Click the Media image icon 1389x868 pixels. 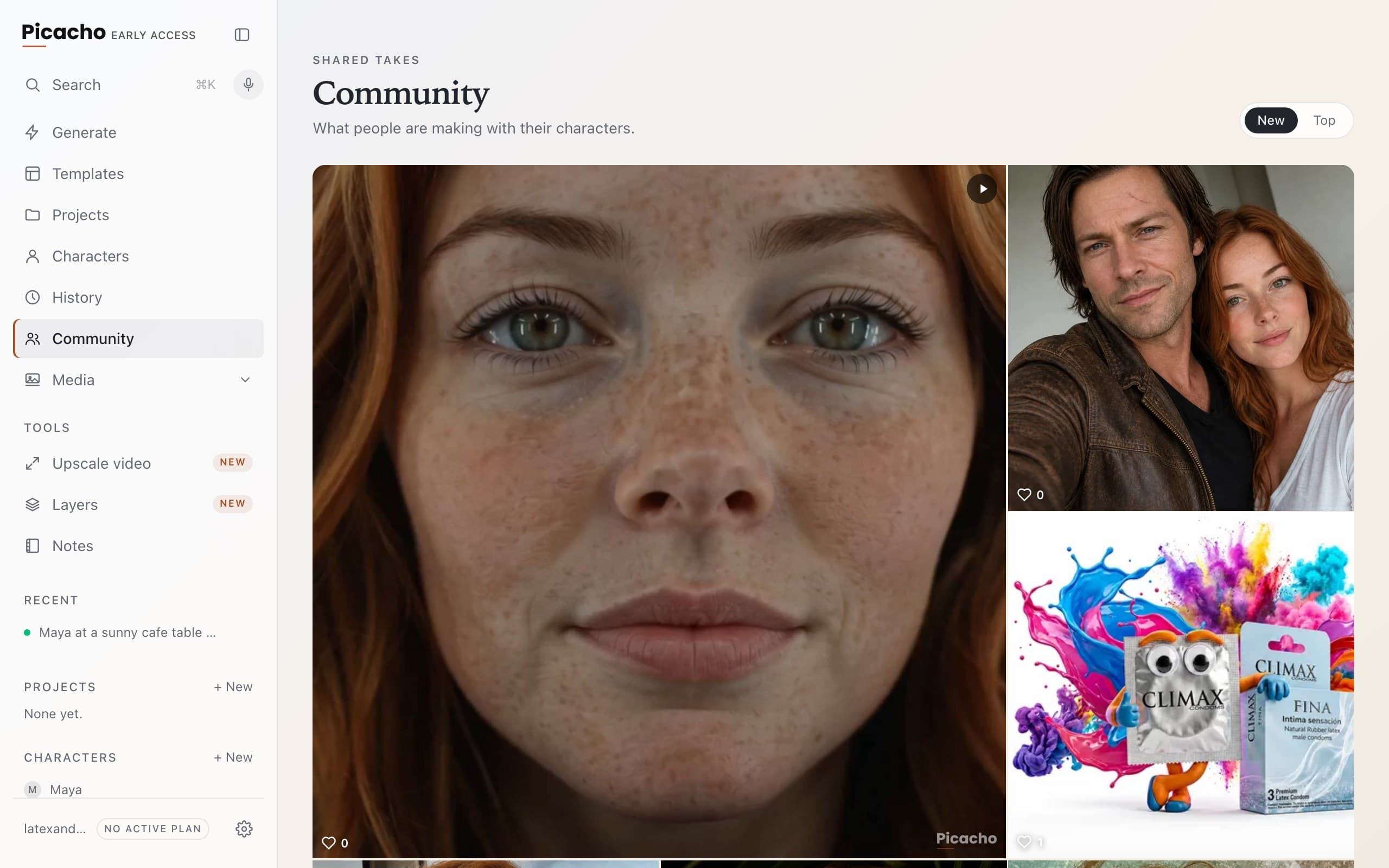tap(32, 380)
